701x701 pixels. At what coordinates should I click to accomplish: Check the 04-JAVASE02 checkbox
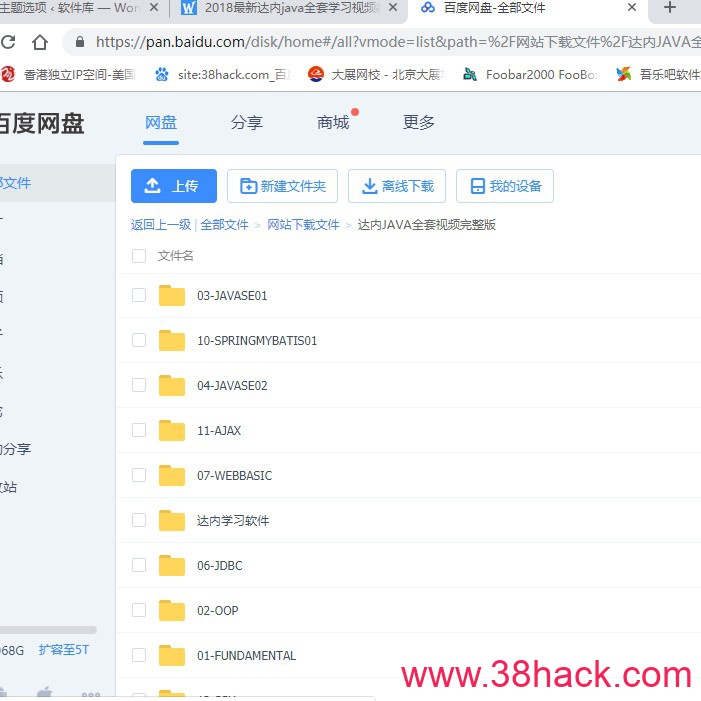139,385
